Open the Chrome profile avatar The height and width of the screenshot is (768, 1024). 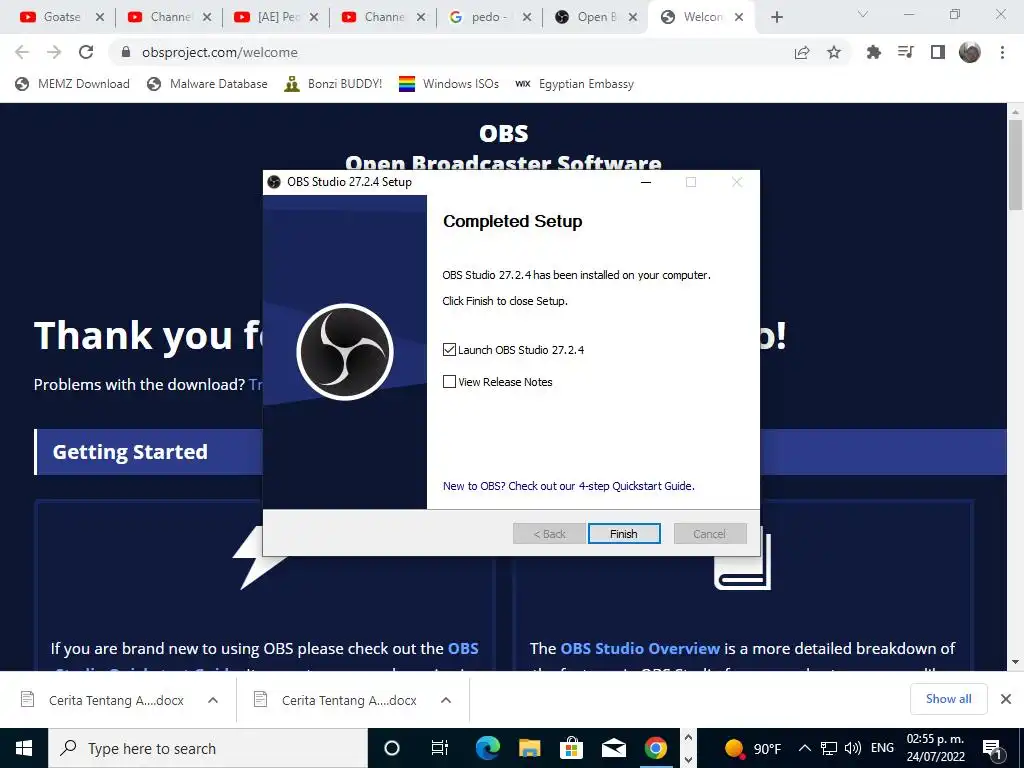970,52
